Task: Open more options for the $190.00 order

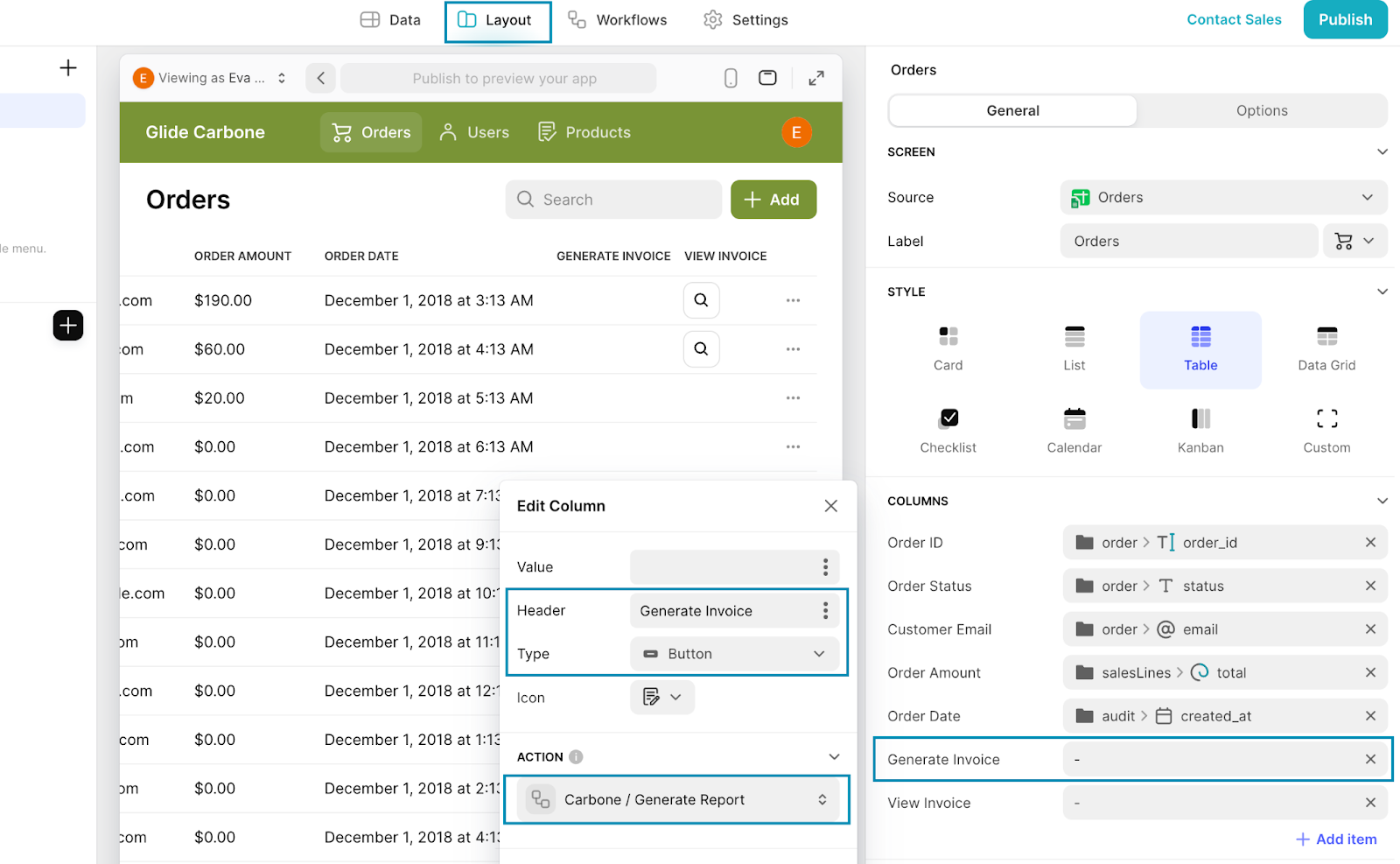Action: coord(794,300)
